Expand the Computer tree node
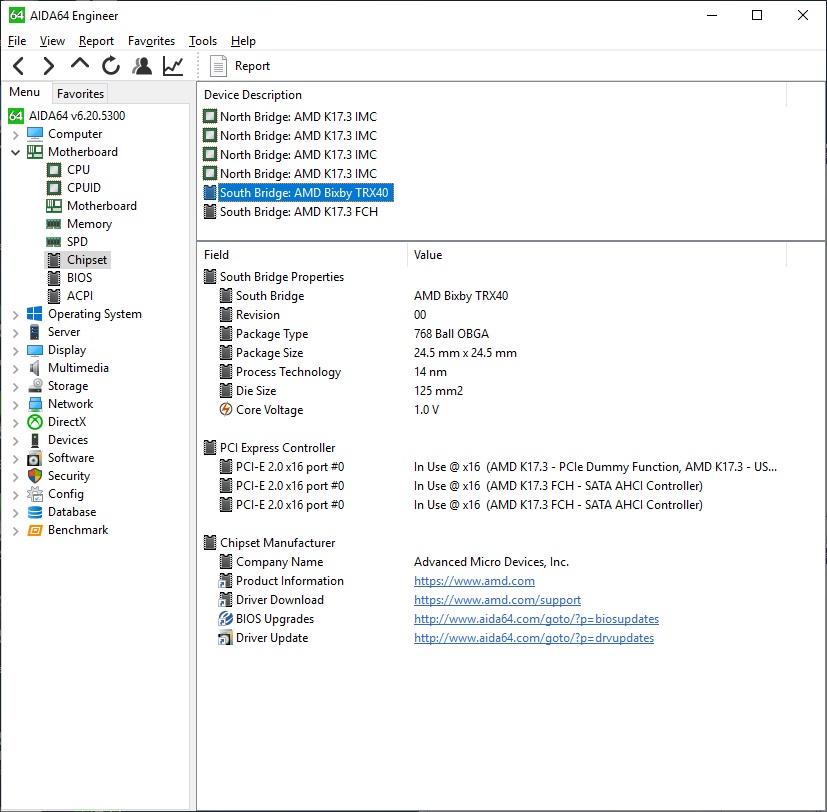 [15, 134]
